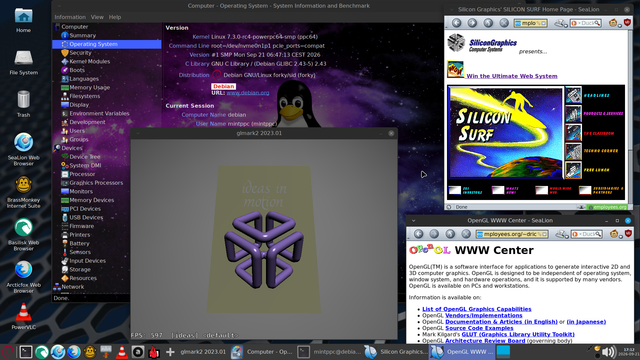640x360 pixels.
Task: Open address dropdown in Silicon Surf window
Action: [x=544, y=23]
